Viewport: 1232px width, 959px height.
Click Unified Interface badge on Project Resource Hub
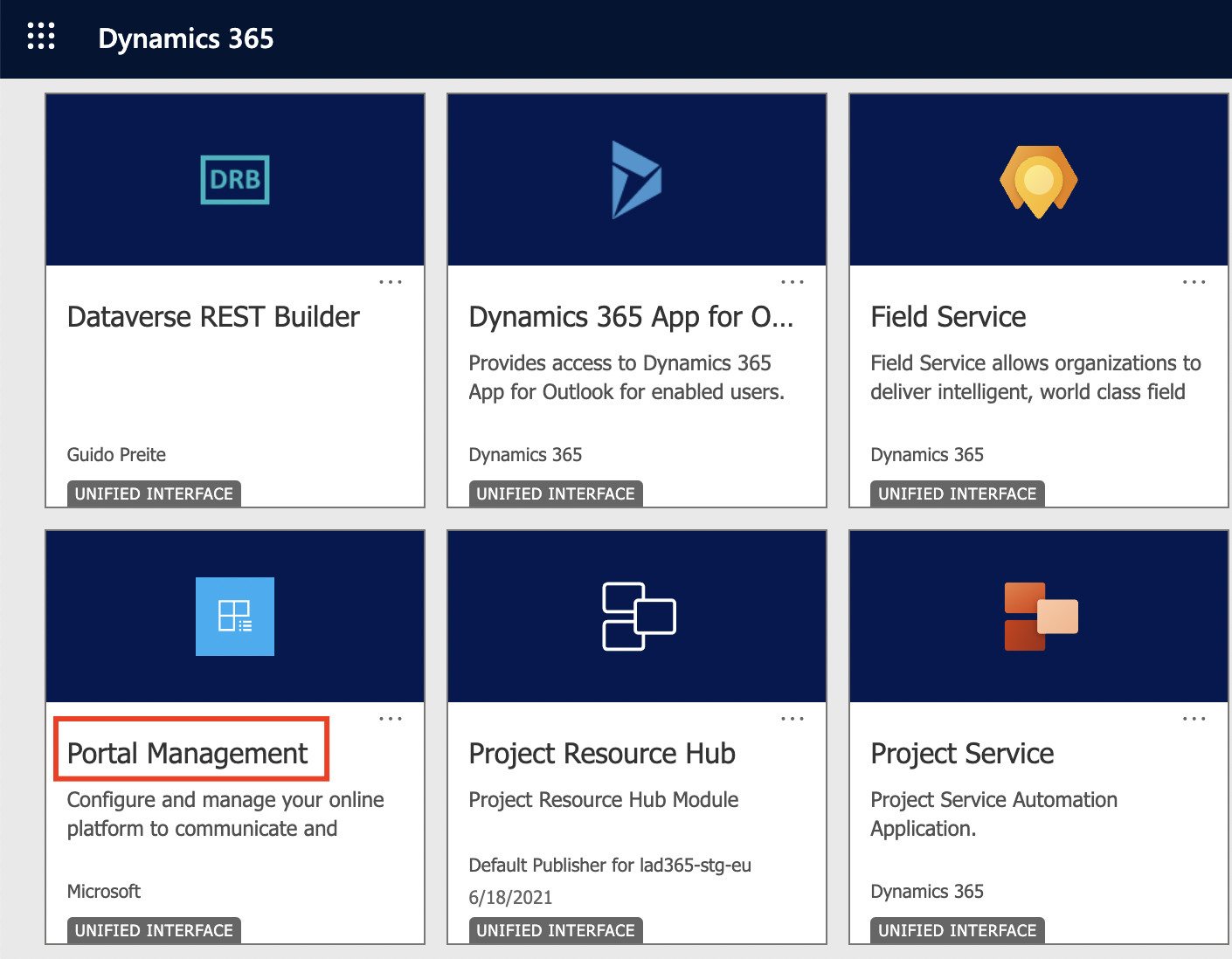(x=556, y=930)
